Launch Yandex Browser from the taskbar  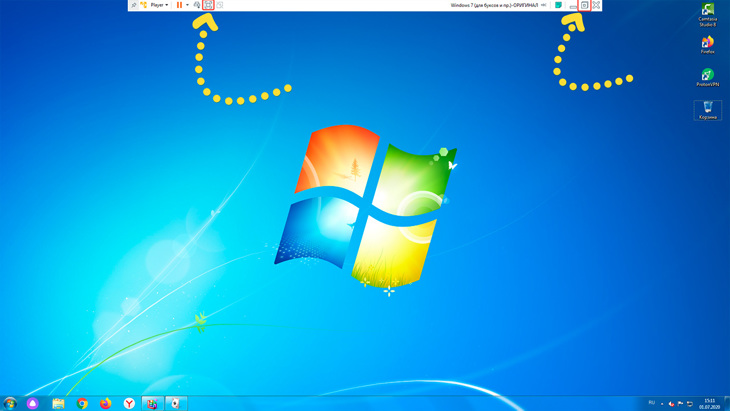coord(129,403)
